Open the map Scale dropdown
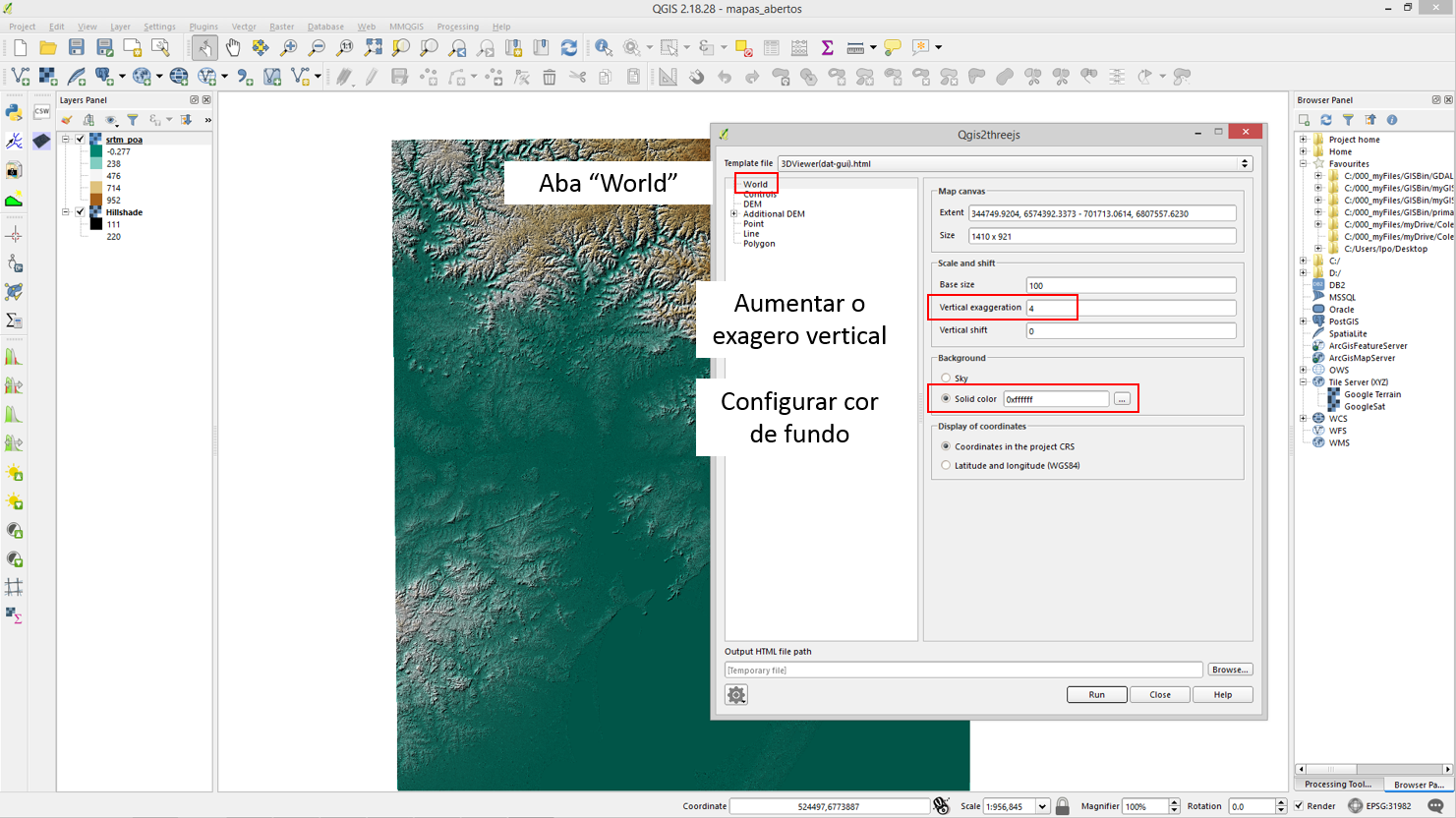This screenshot has height=818, width=1456. (x=1042, y=806)
